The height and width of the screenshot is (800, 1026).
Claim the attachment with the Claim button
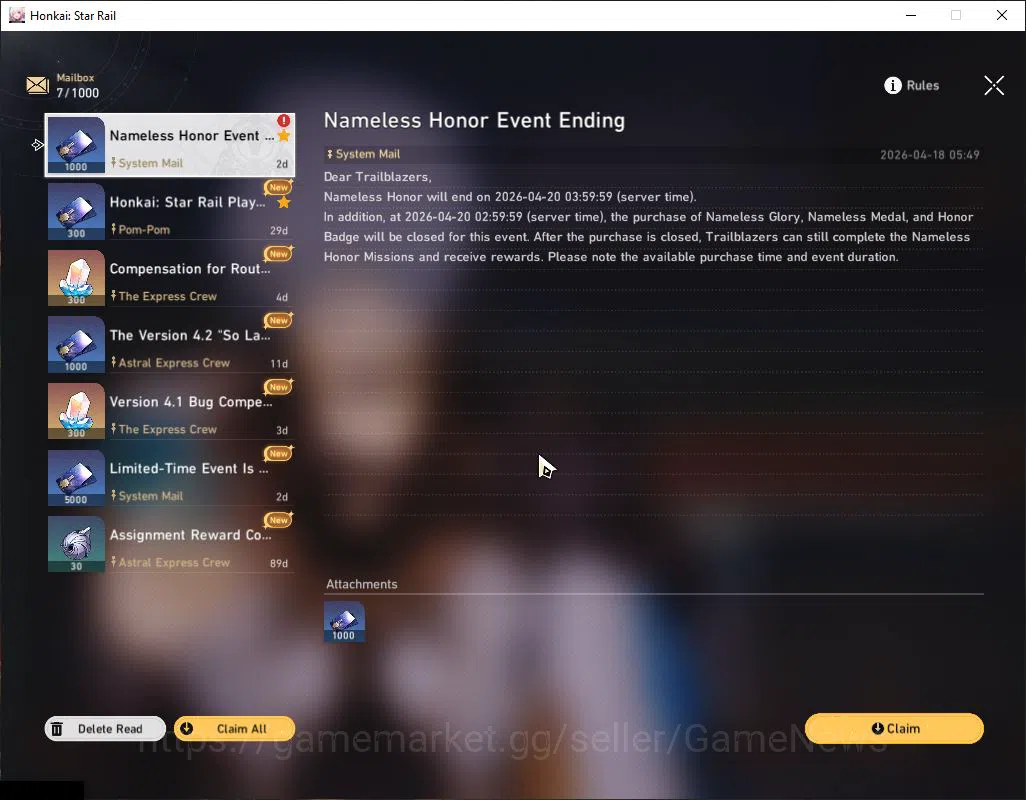point(894,729)
